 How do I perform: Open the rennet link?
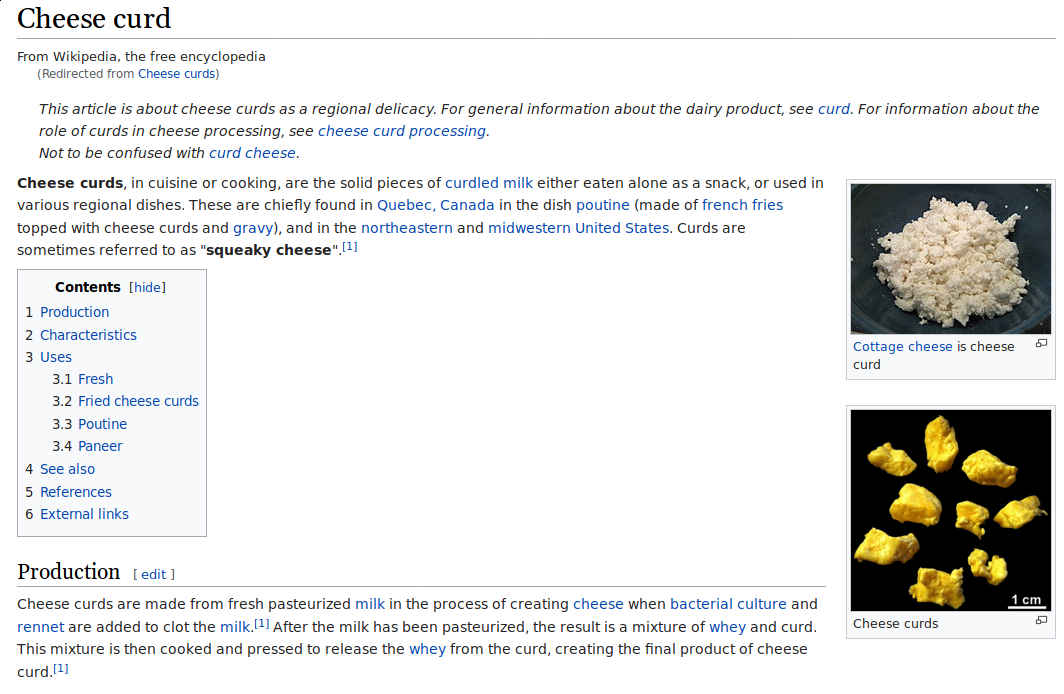(40, 628)
